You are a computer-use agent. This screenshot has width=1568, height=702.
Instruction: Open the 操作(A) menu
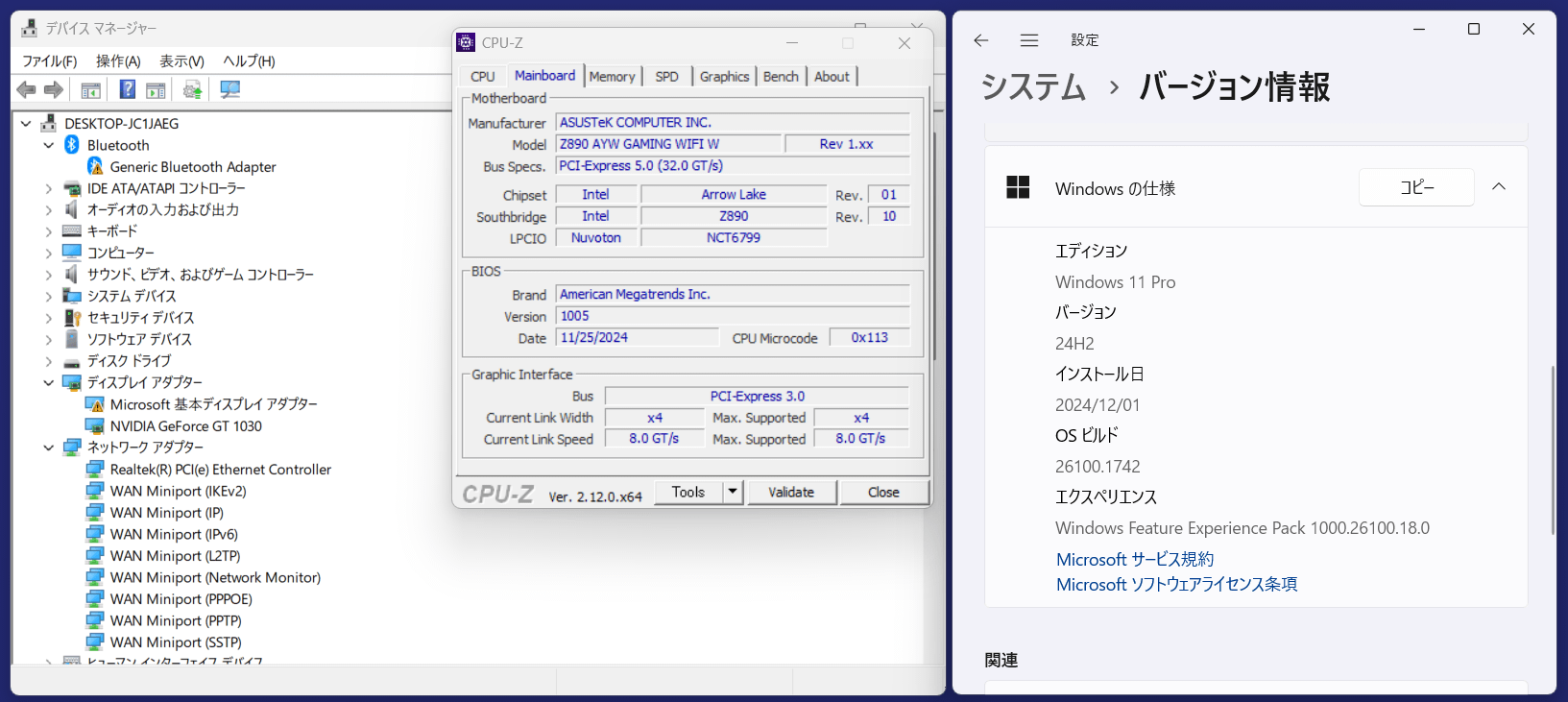118,61
